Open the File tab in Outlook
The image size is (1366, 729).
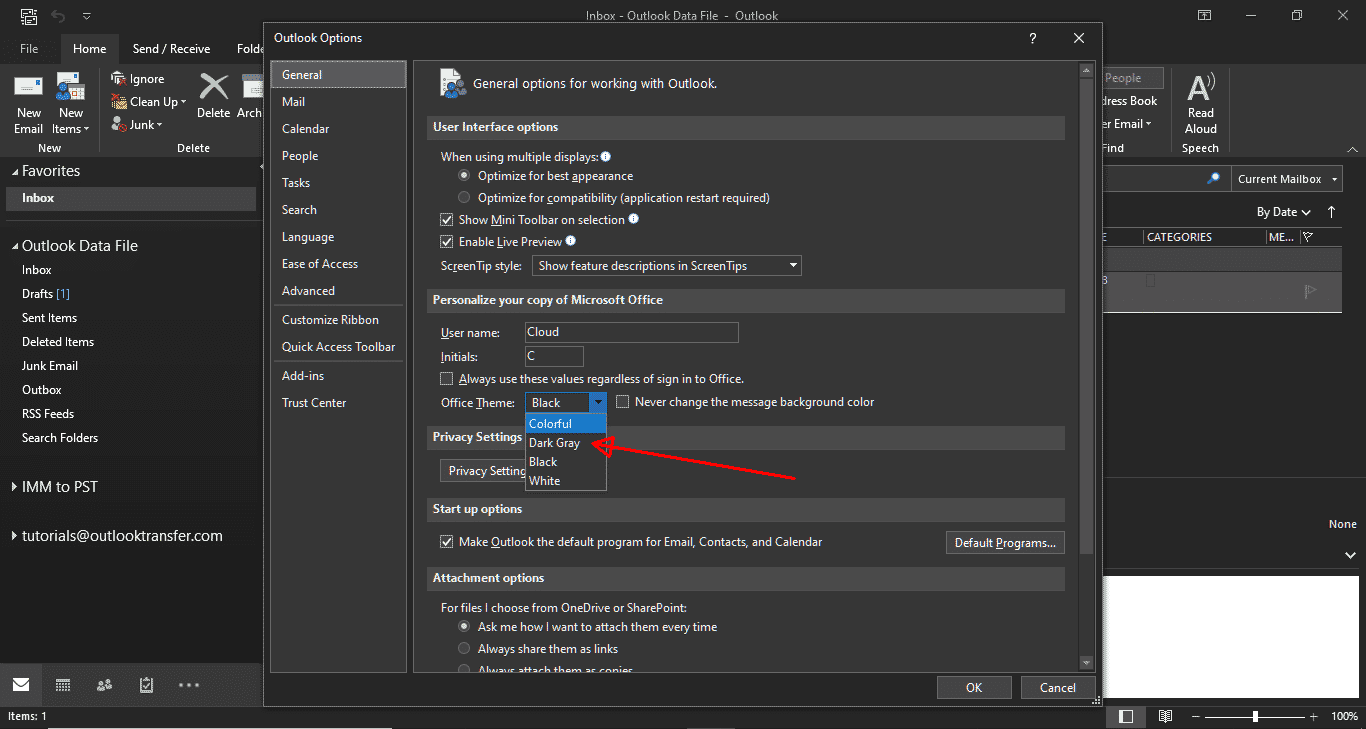click(x=29, y=48)
